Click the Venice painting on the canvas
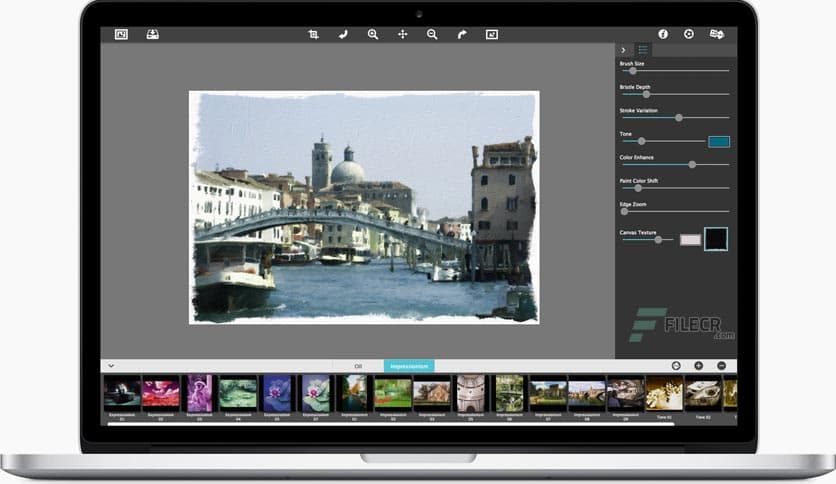836x484 pixels. coord(364,207)
